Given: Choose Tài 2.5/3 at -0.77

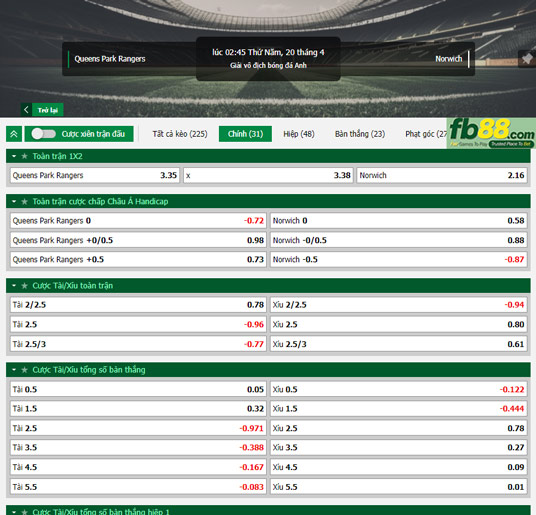Looking at the screenshot, I should (138, 344).
